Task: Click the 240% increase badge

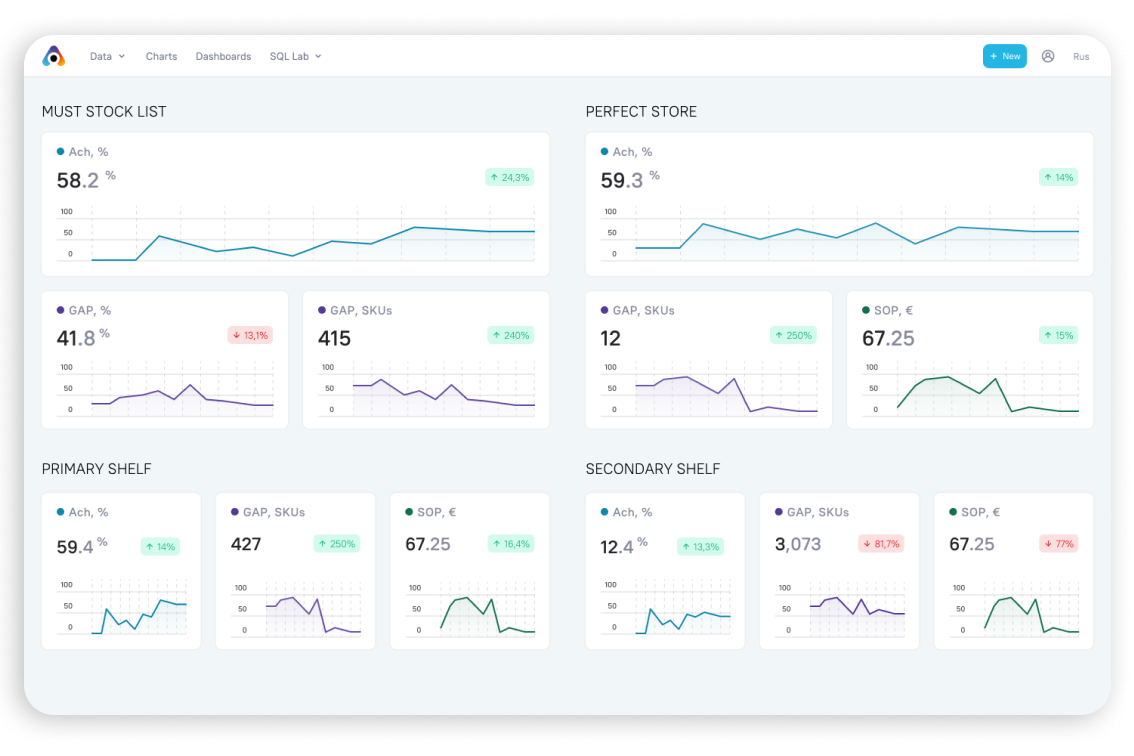Action: coord(511,335)
